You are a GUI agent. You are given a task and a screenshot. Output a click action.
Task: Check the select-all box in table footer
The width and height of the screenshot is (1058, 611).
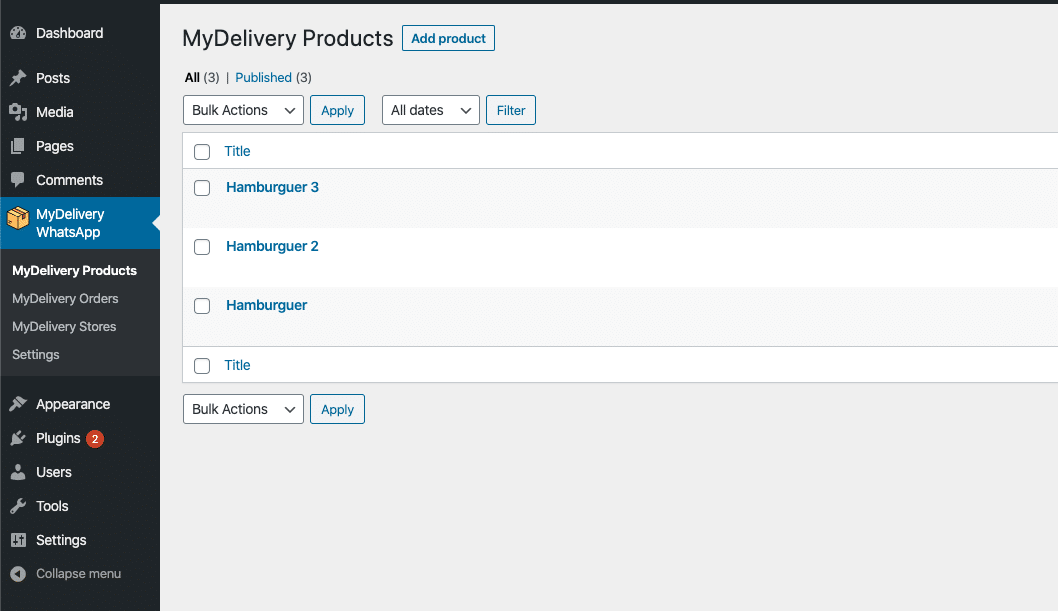[x=202, y=366]
